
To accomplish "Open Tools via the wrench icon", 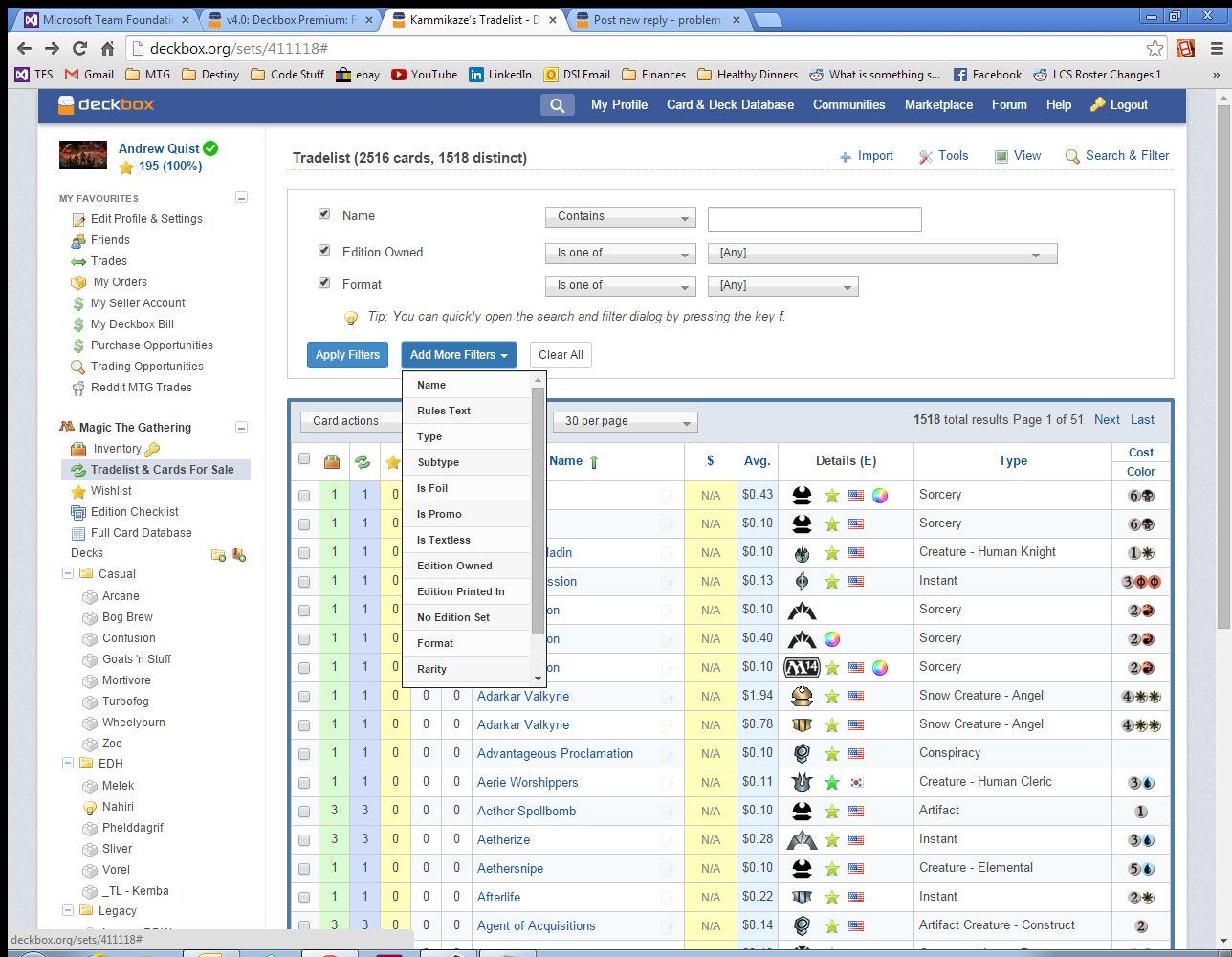I will coord(926,157).
